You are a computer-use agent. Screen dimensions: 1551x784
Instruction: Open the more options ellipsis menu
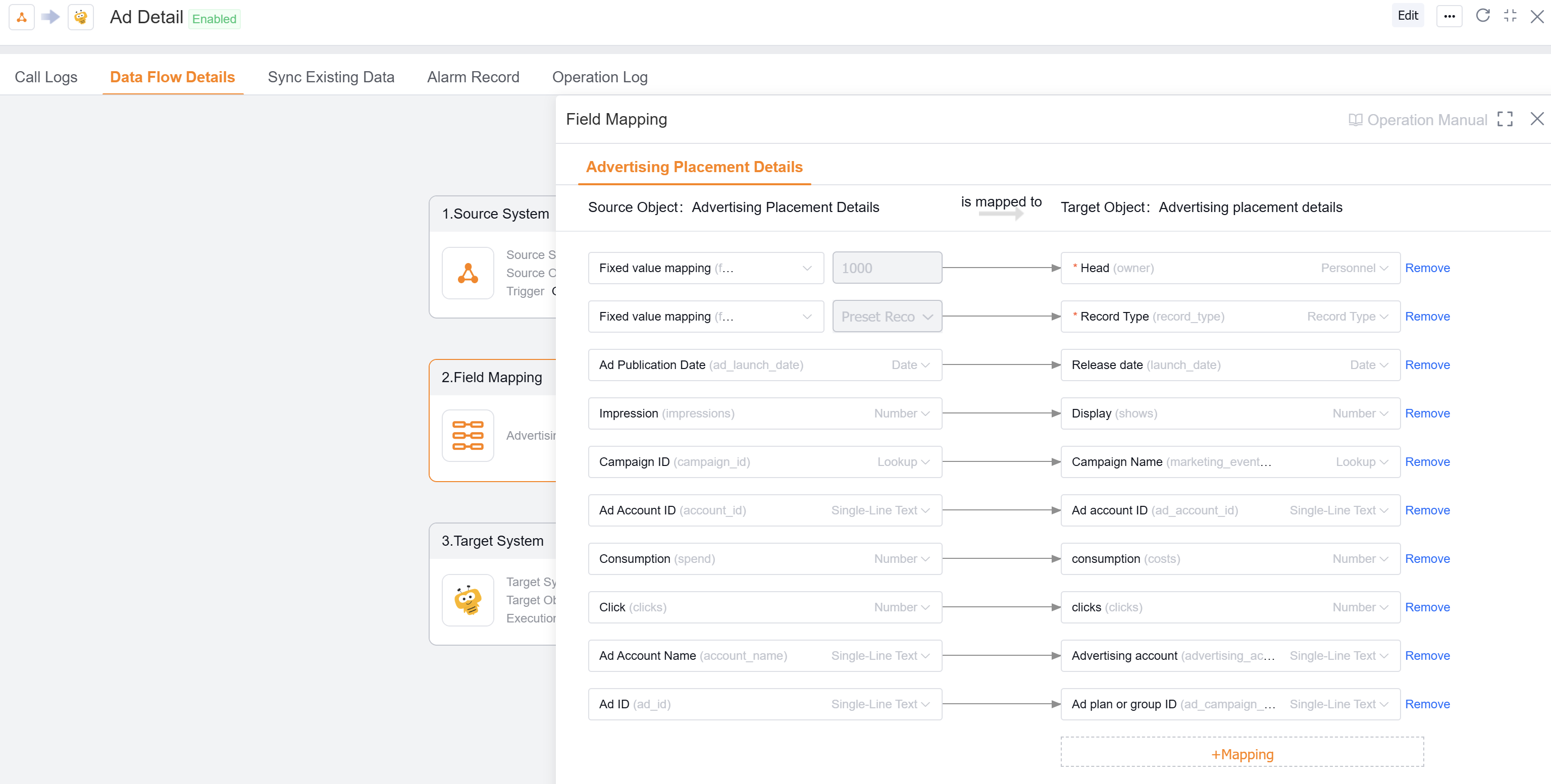pyautogui.click(x=1449, y=16)
